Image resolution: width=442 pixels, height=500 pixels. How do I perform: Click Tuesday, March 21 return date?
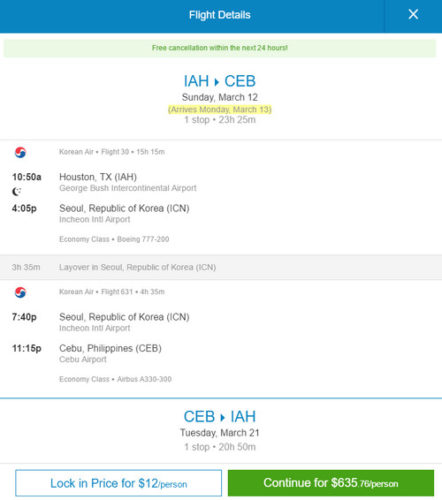tap(220, 433)
